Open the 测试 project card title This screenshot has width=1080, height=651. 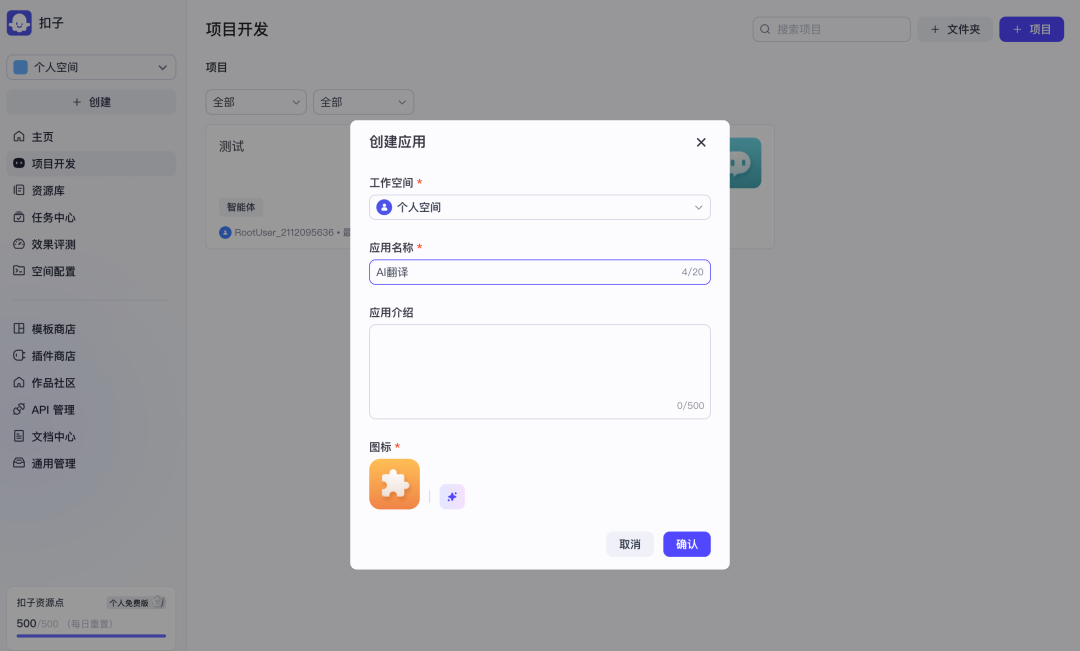point(231,146)
